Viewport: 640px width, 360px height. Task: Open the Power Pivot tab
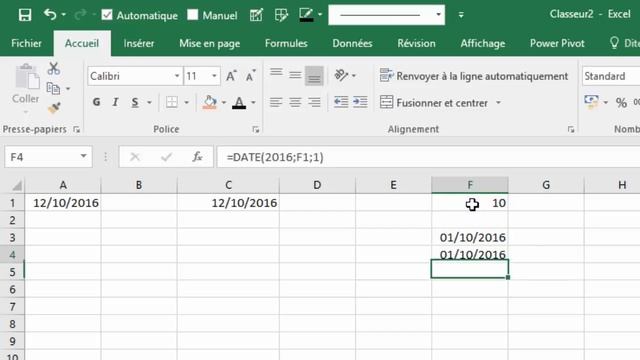pos(557,43)
